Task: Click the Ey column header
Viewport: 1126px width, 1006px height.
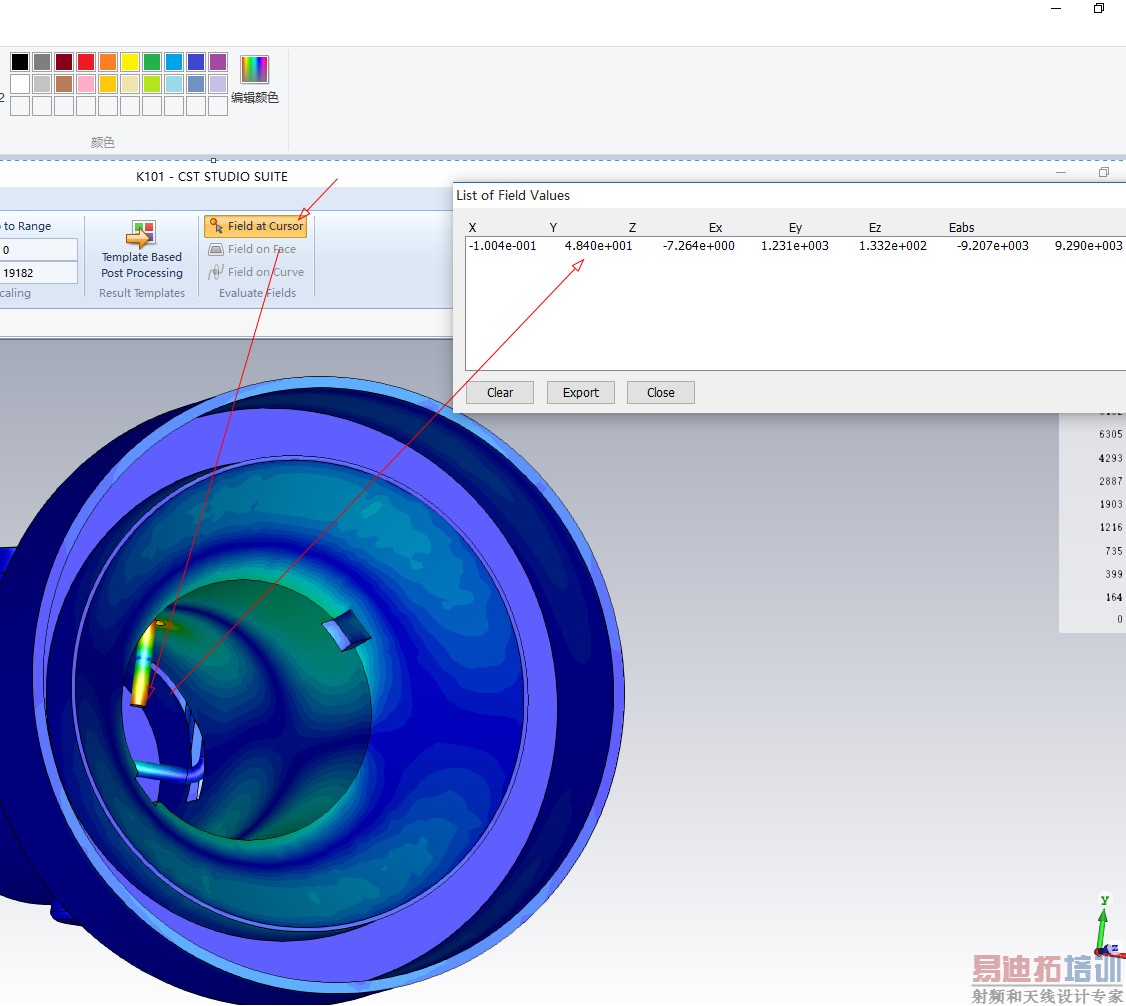Action: (x=796, y=228)
